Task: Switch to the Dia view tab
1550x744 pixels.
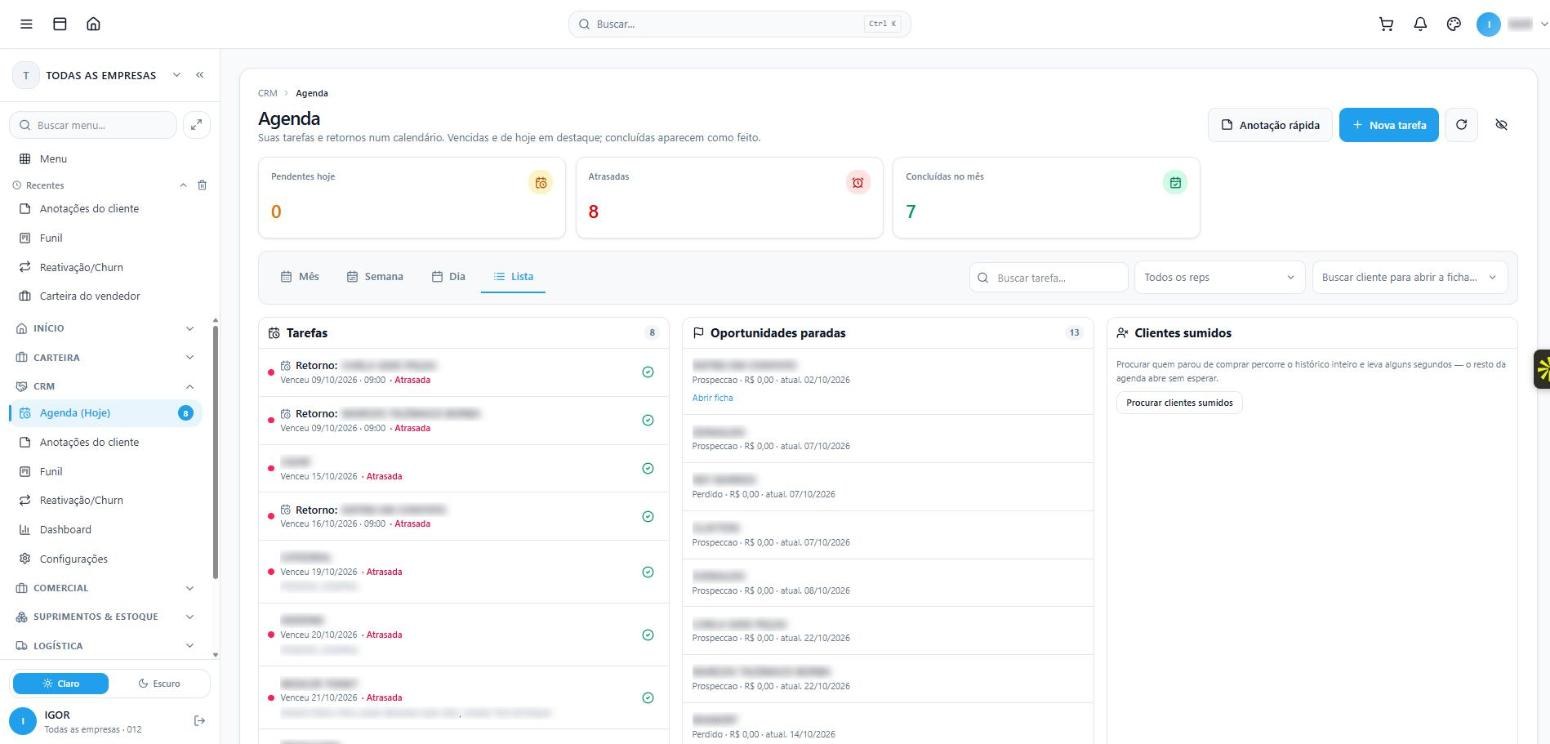Action: click(448, 277)
